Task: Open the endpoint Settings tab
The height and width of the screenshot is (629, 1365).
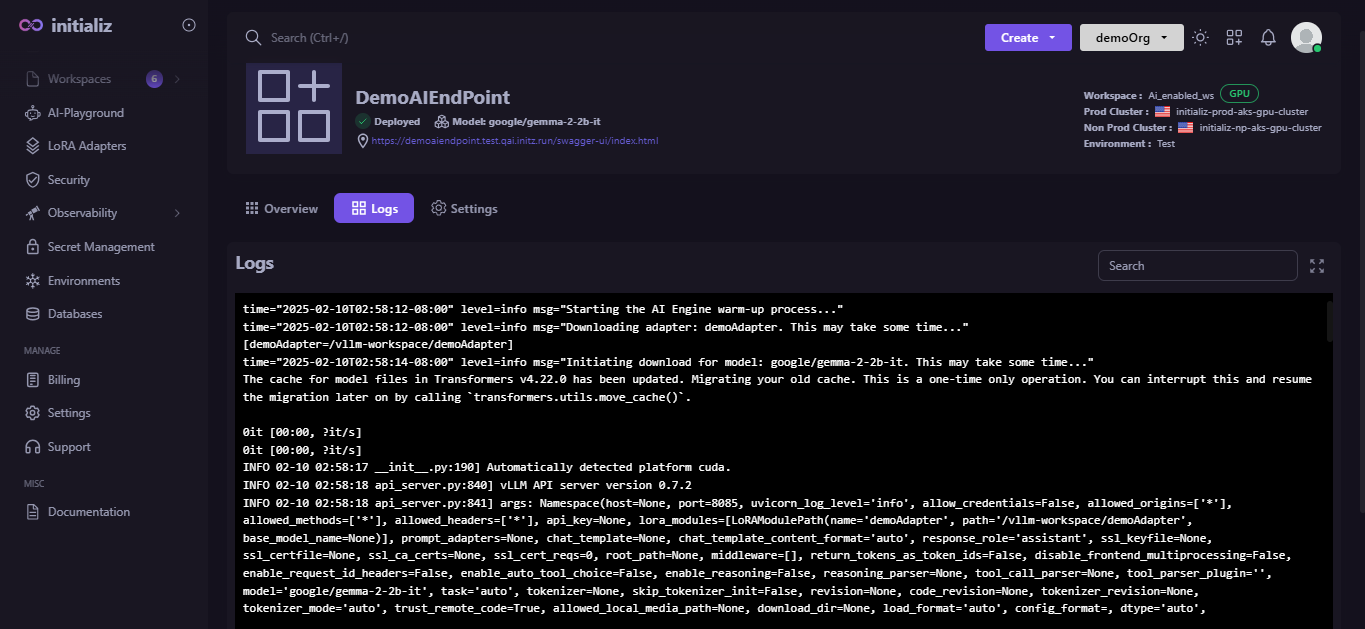Action: (464, 209)
